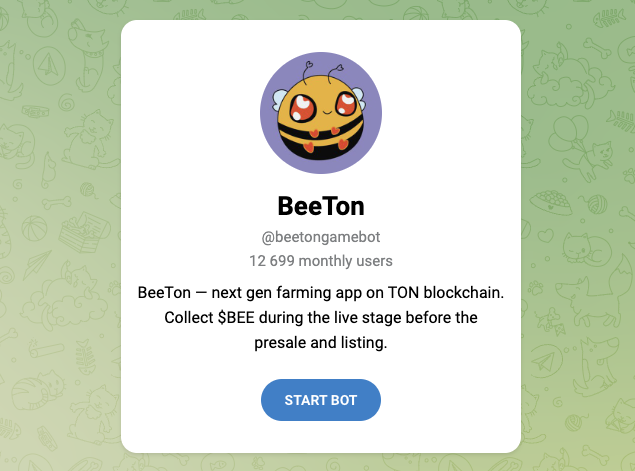Click the circled paper plane doodle top-left

click(x=49, y=65)
